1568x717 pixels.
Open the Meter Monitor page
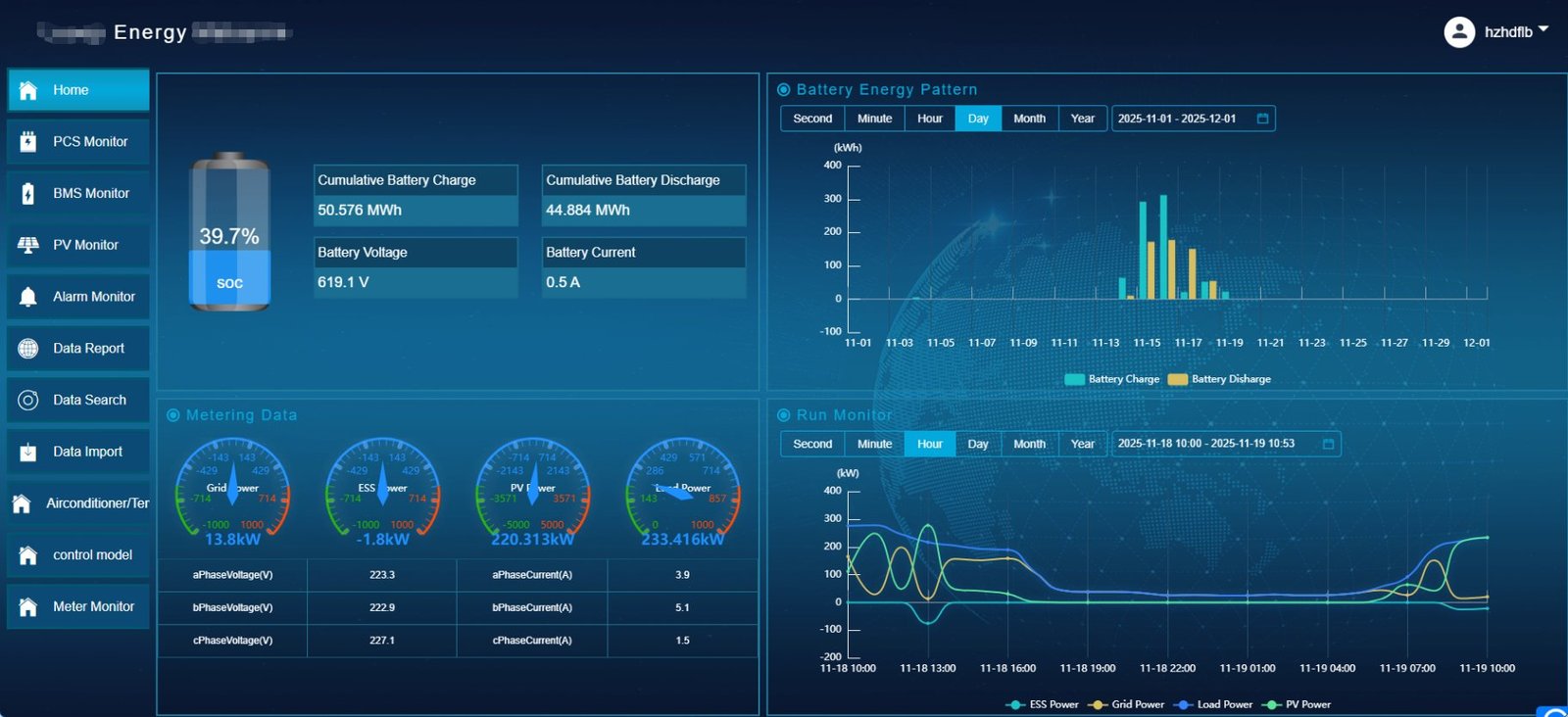click(78, 607)
